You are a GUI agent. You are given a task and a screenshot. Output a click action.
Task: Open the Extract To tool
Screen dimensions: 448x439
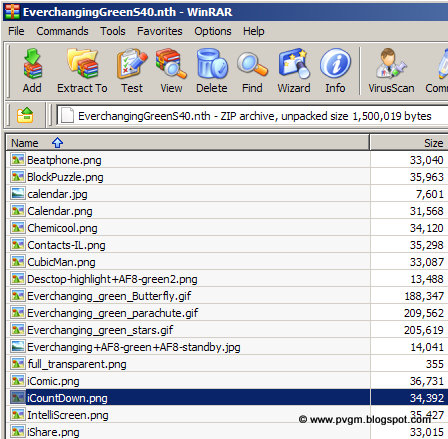(x=82, y=71)
